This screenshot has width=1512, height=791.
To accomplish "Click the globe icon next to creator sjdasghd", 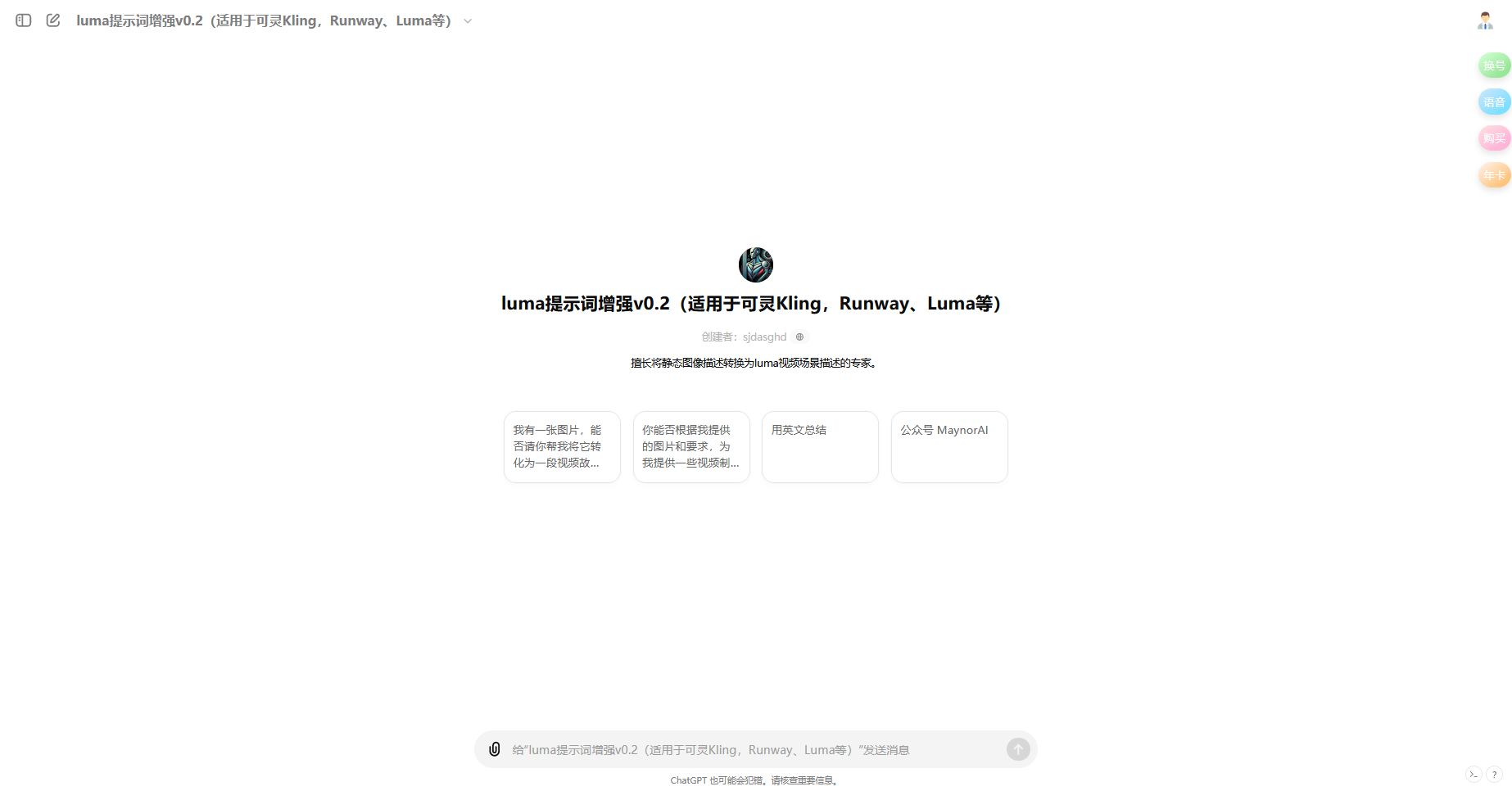I will click(x=800, y=337).
